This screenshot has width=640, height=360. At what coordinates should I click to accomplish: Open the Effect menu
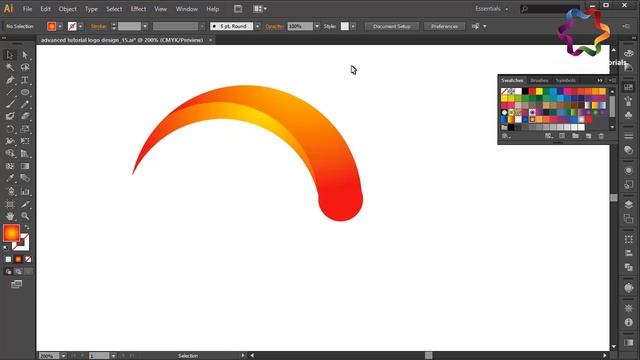tap(138, 9)
